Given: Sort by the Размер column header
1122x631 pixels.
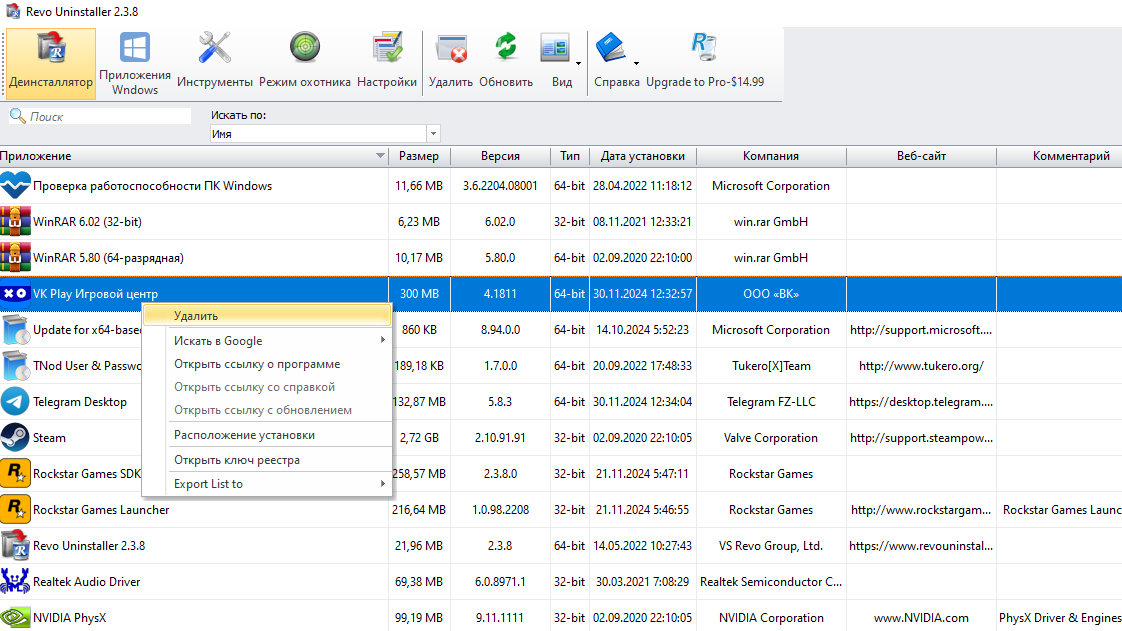Looking at the screenshot, I should click(x=419, y=156).
